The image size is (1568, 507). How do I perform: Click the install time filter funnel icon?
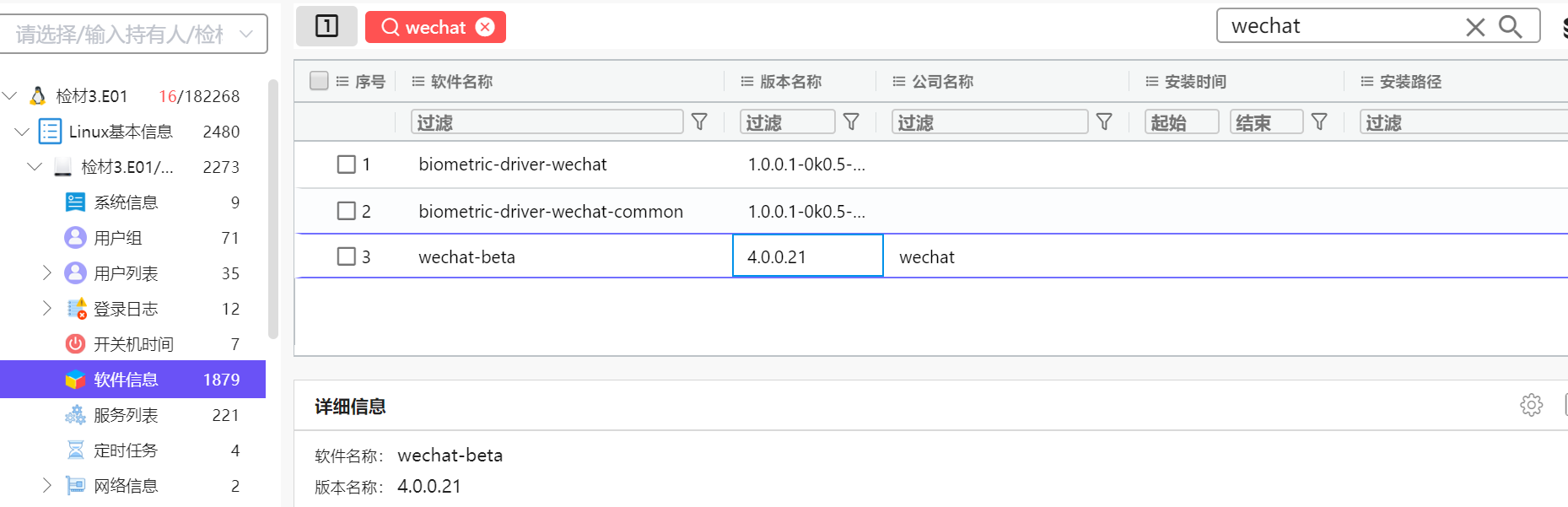pos(1319,122)
